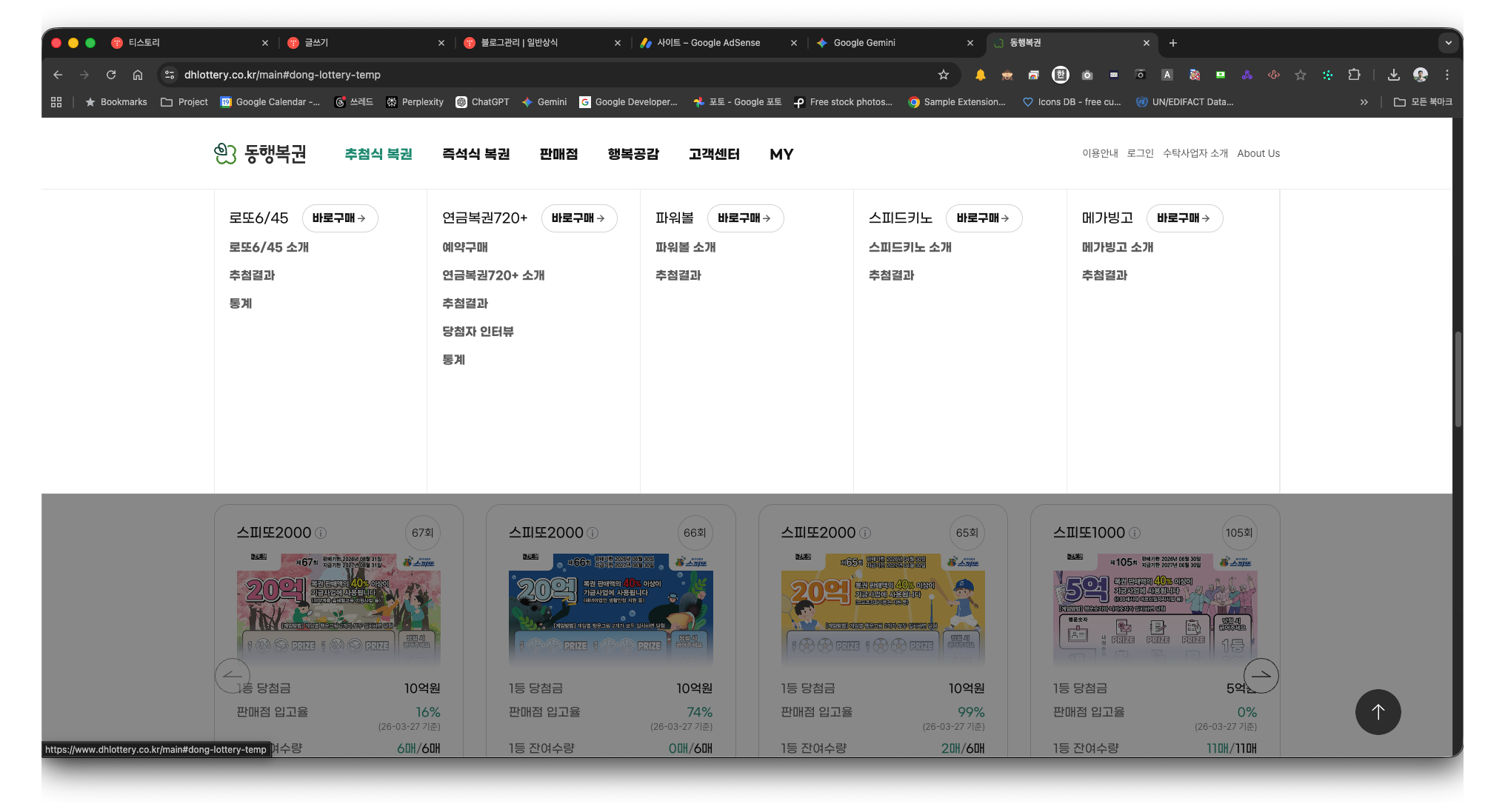
Task: Close the Google Gemini tab
Action: (x=970, y=43)
